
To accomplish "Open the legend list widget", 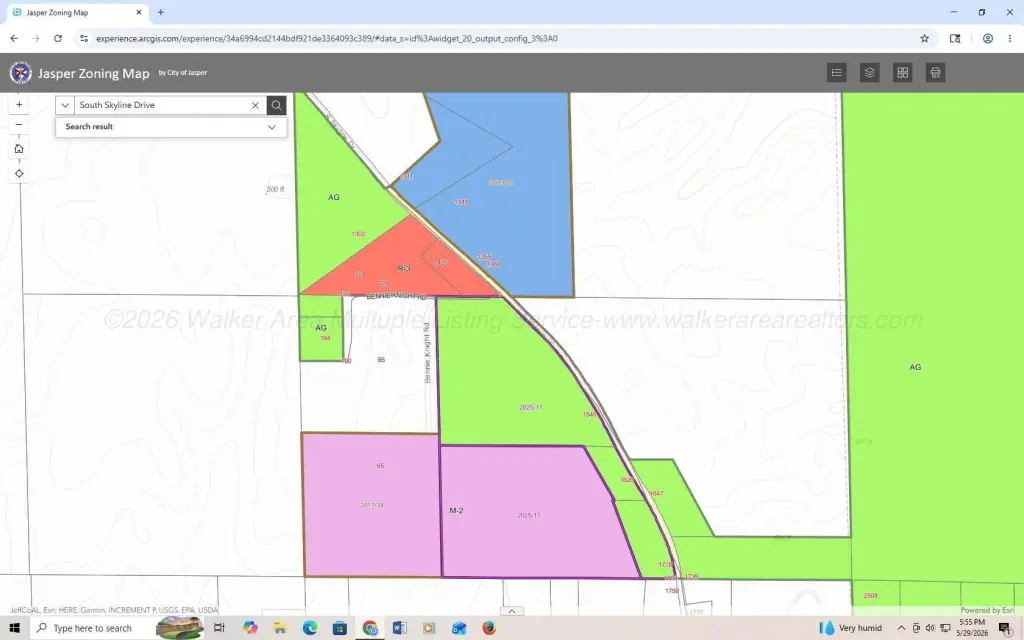I will pyautogui.click(x=837, y=72).
